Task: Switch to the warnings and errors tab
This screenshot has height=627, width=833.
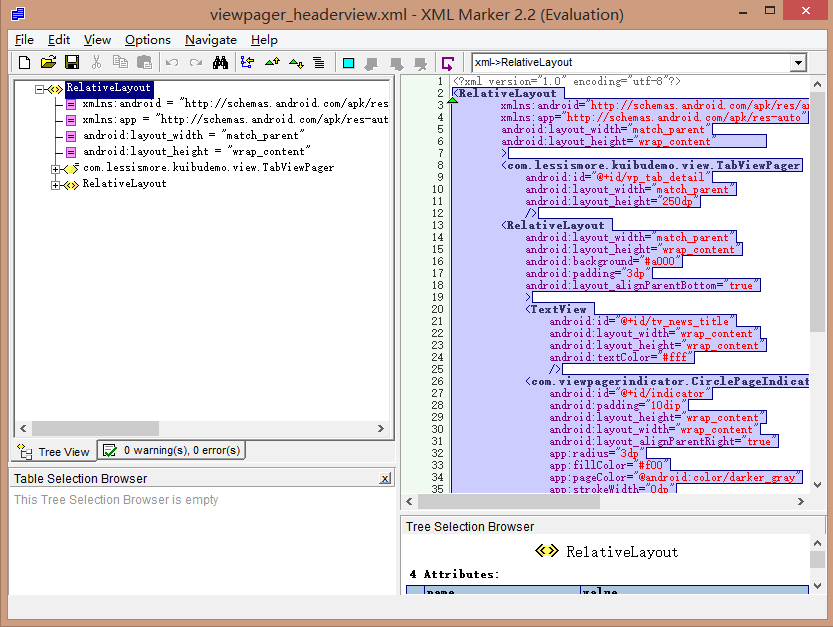Action: 171,451
